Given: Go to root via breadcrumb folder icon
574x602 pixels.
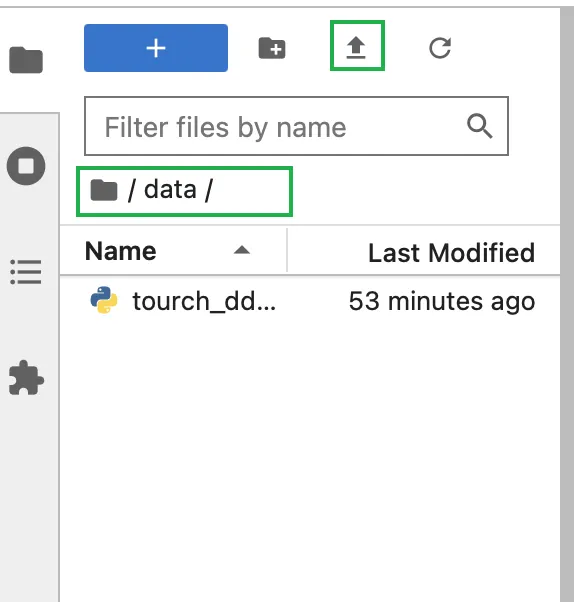Looking at the screenshot, I should (104, 190).
